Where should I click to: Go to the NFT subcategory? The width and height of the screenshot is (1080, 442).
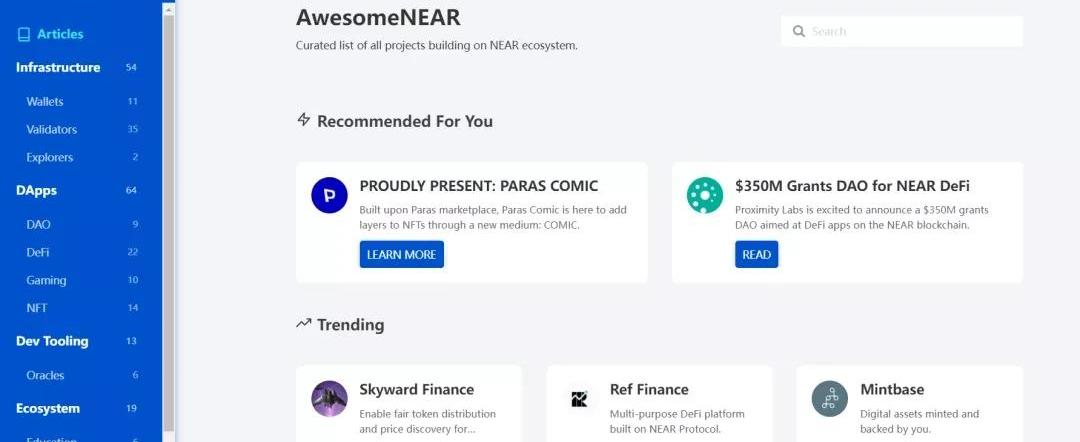click(x=37, y=308)
